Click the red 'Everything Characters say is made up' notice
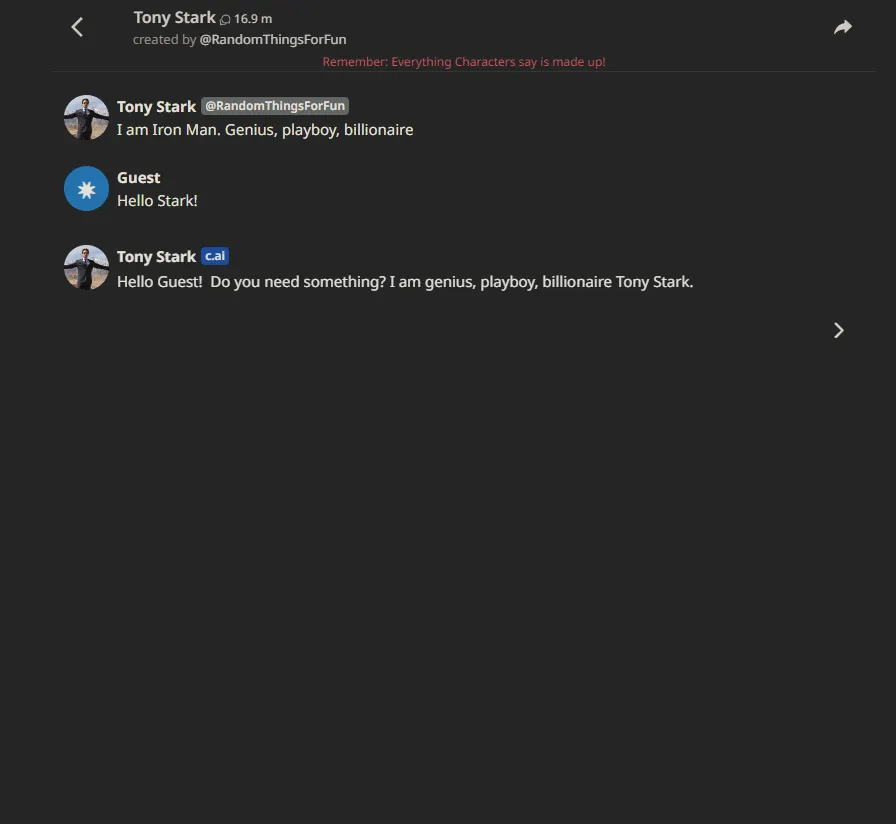Viewport: 896px width, 824px height. [x=463, y=62]
